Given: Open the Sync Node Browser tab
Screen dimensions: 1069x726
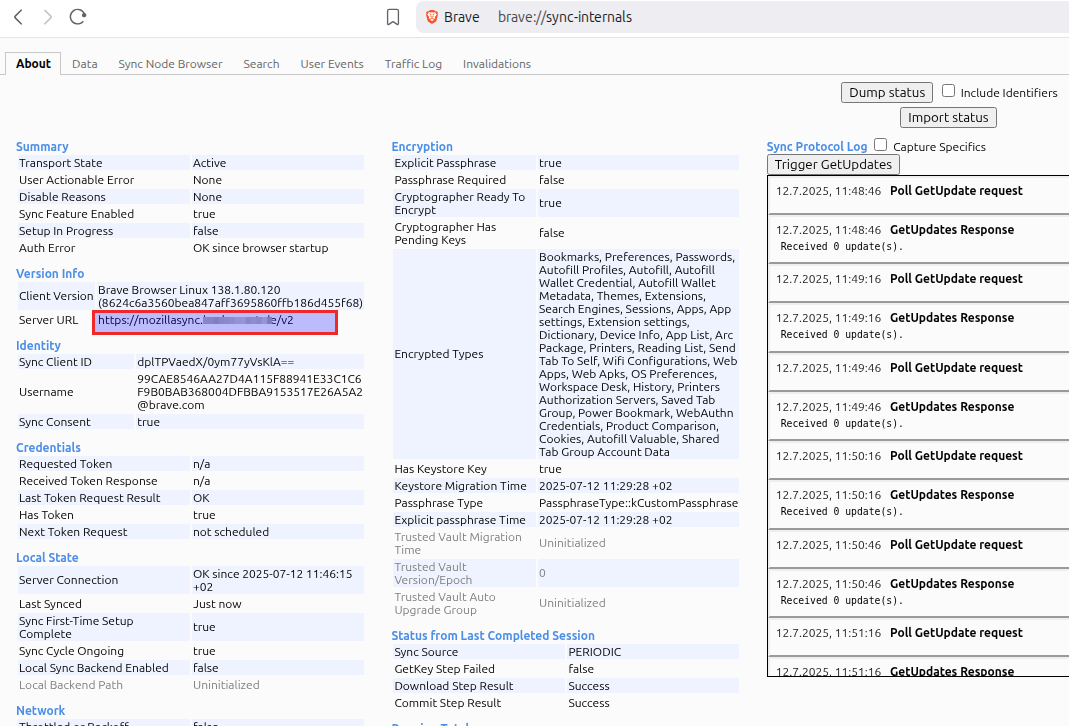Looking at the screenshot, I should pyautogui.click(x=170, y=64).
